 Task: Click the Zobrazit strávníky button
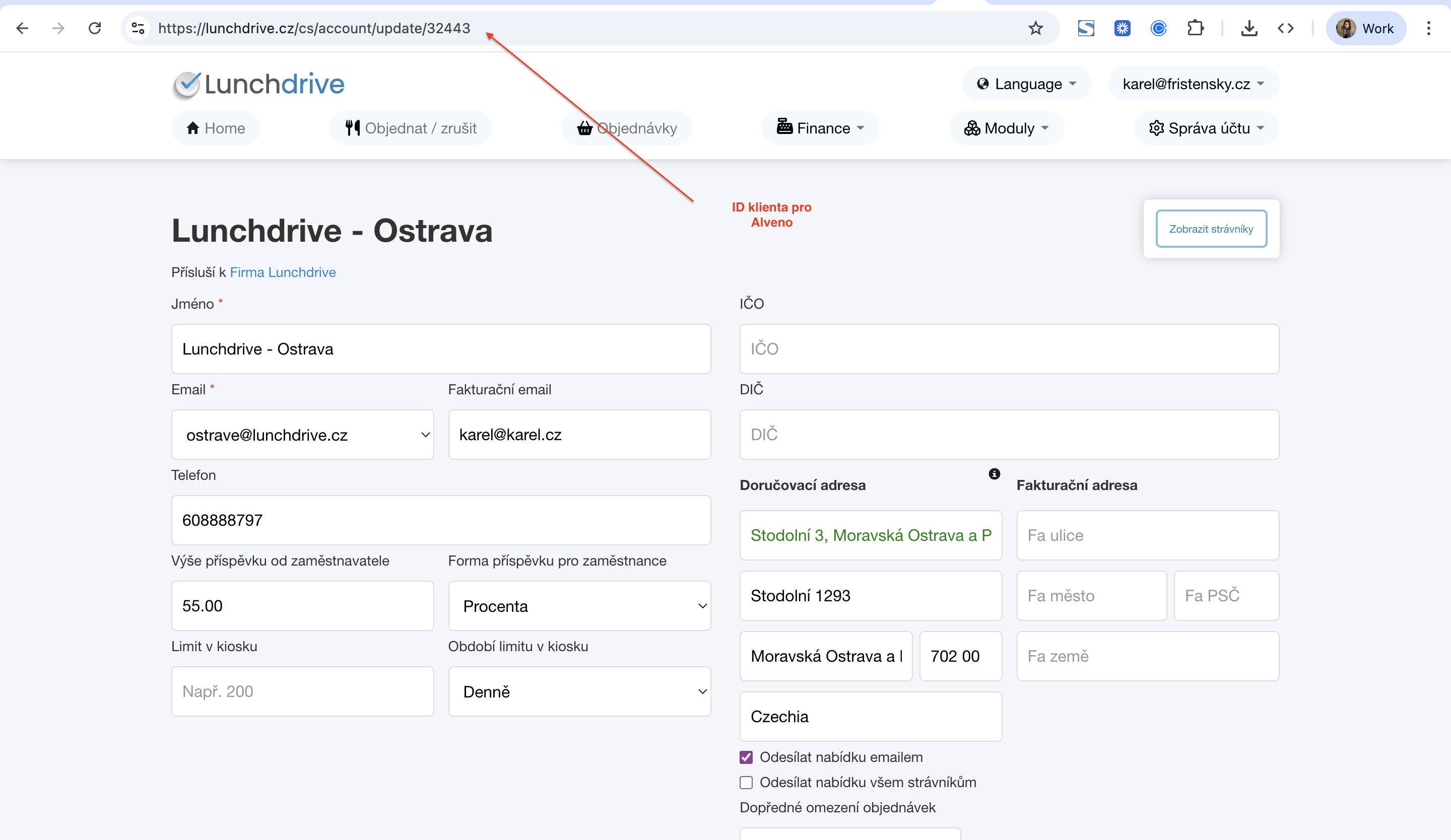1211,229
